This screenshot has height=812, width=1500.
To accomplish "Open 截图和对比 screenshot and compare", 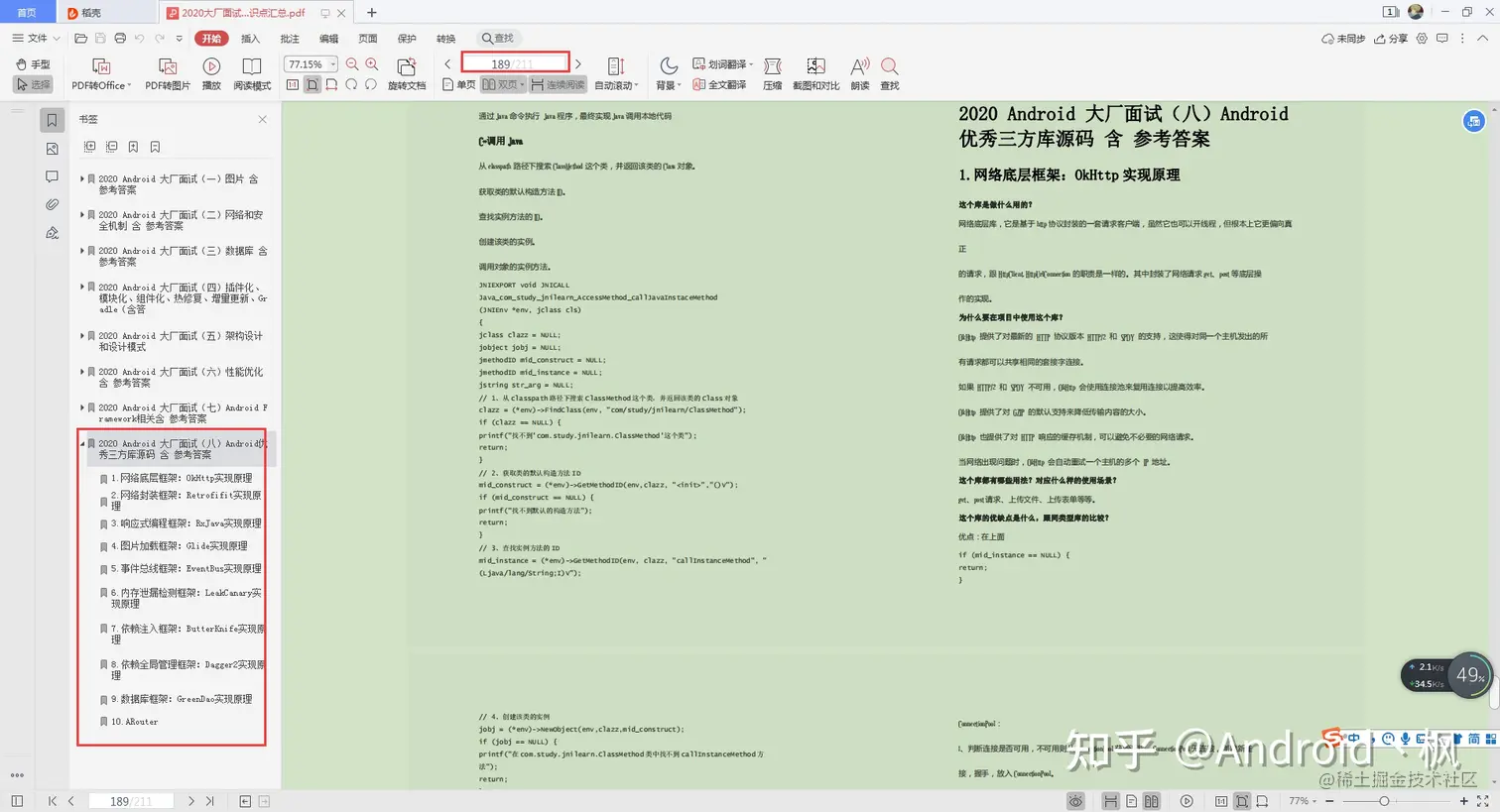I will coord(815,74).
